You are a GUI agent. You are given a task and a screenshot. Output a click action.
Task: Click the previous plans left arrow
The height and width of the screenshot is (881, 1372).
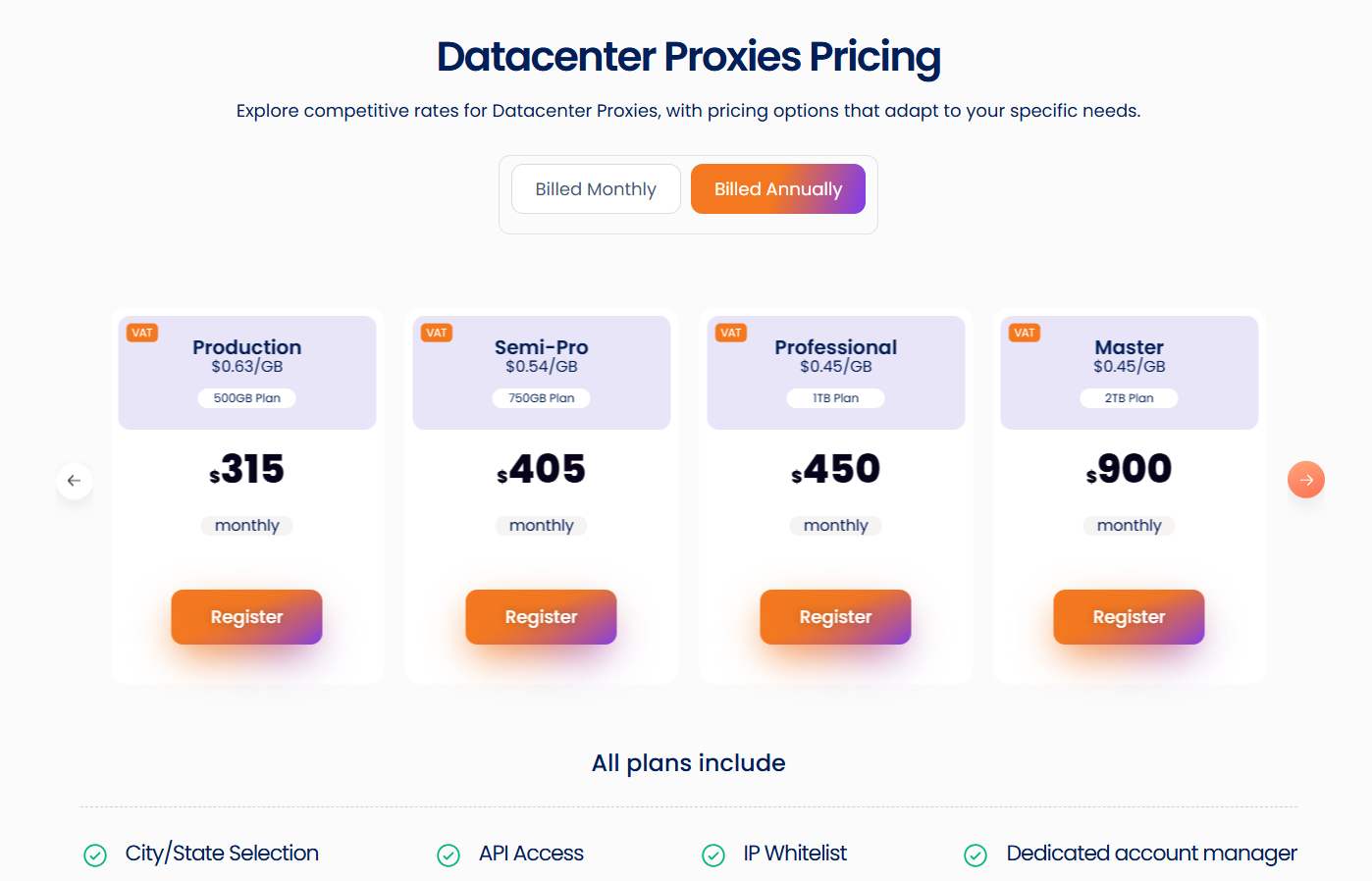[x=75, y=481]
